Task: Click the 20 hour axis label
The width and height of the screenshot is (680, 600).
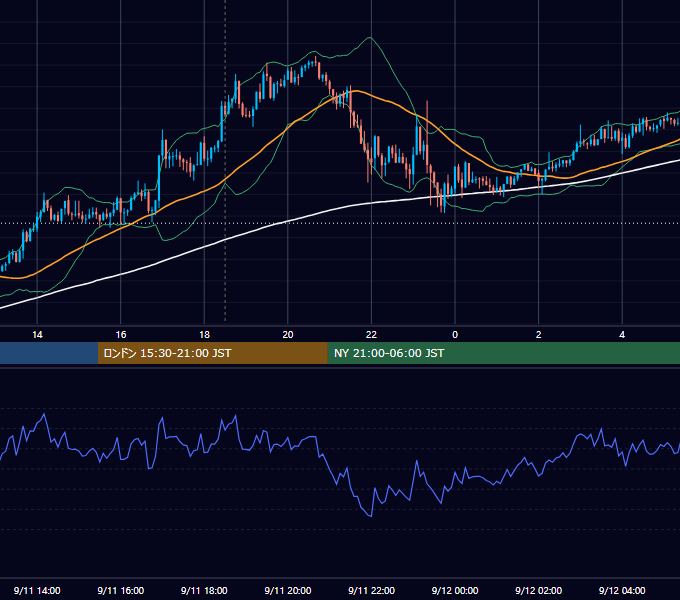Action: tap(288, 335)
